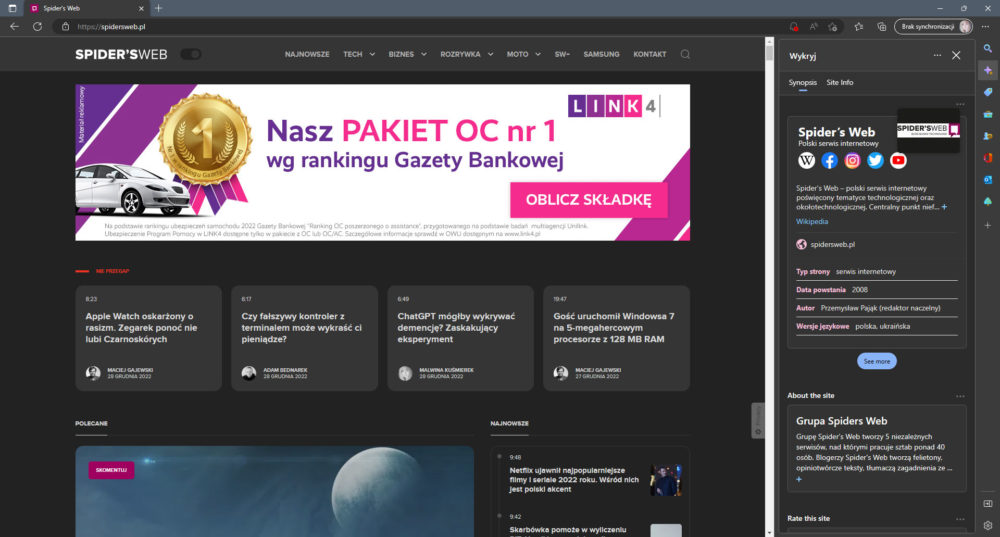
Task: Open the Tools briefcase icon in sidebar
Action: 987,114
